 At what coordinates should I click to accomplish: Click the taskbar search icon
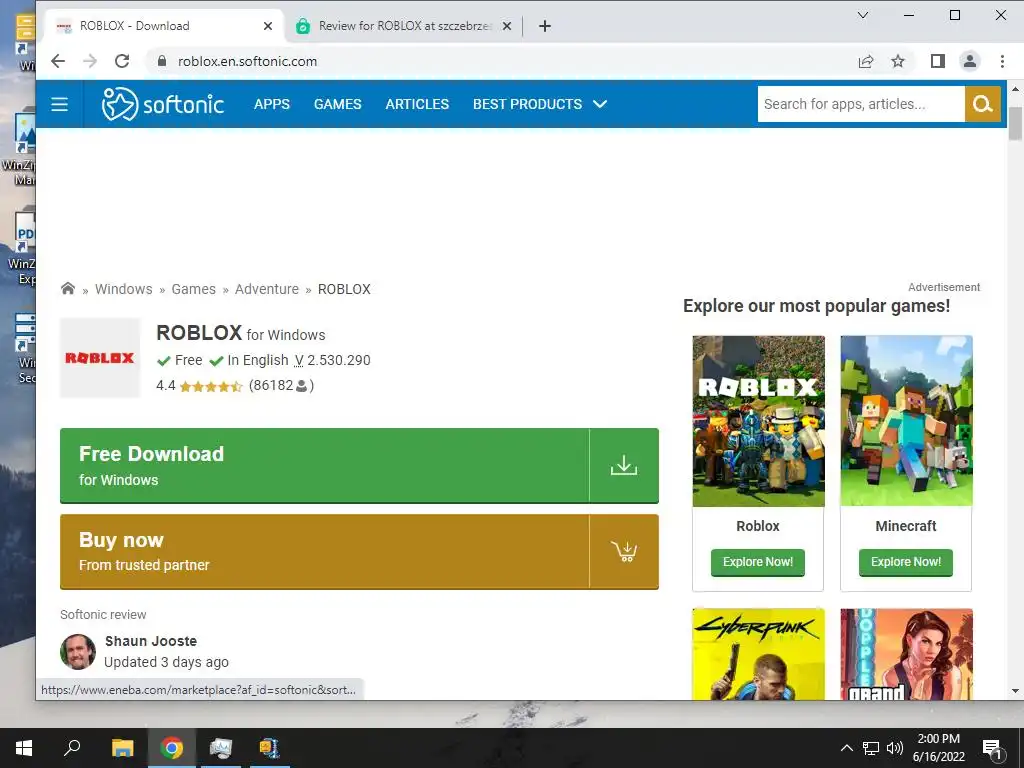(x=72, y=748)
